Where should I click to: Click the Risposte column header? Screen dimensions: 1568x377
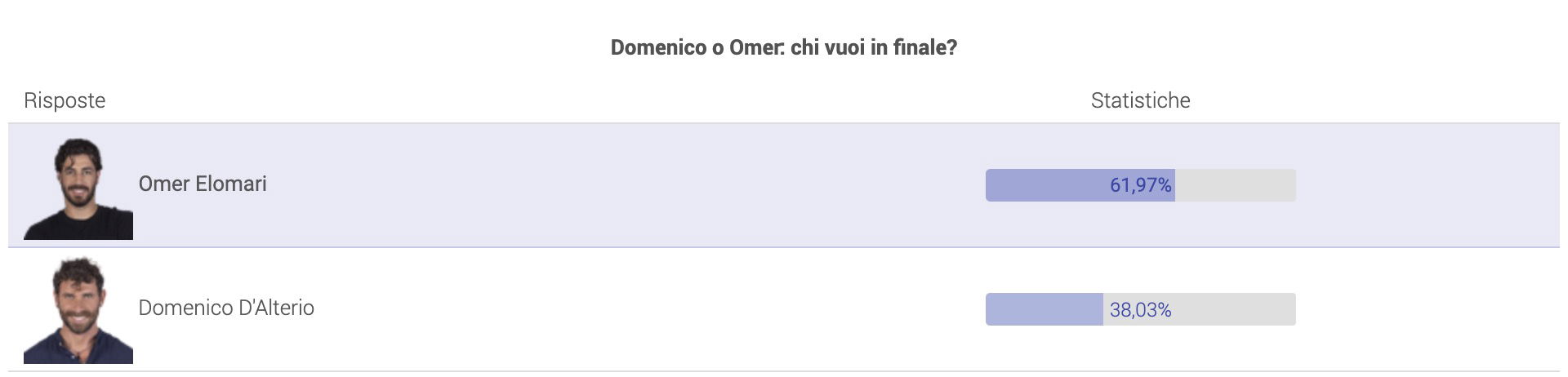[65, 100]
